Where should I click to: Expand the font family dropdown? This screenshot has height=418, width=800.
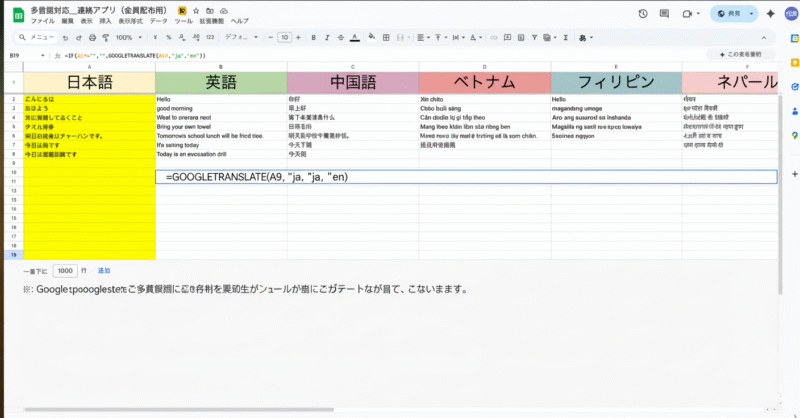click(x=240, y=37)
